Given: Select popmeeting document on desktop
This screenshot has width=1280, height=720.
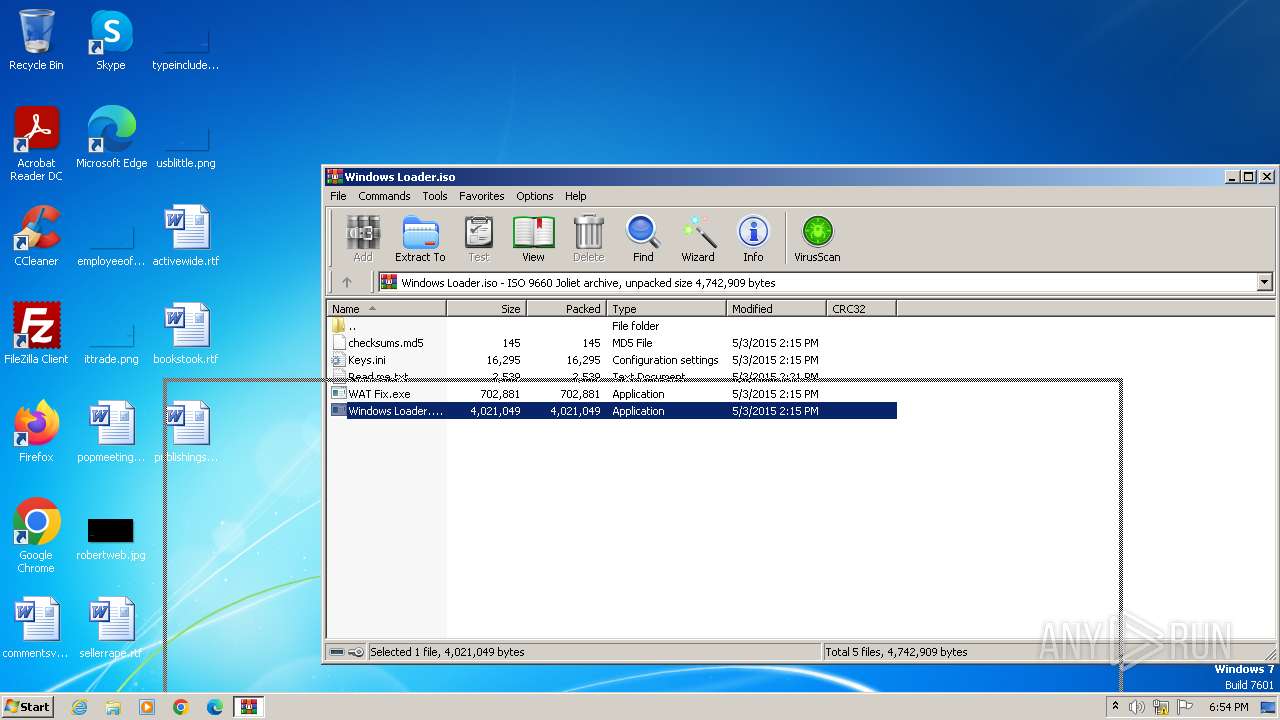Looking at the screenshot, I should [111, 432].
